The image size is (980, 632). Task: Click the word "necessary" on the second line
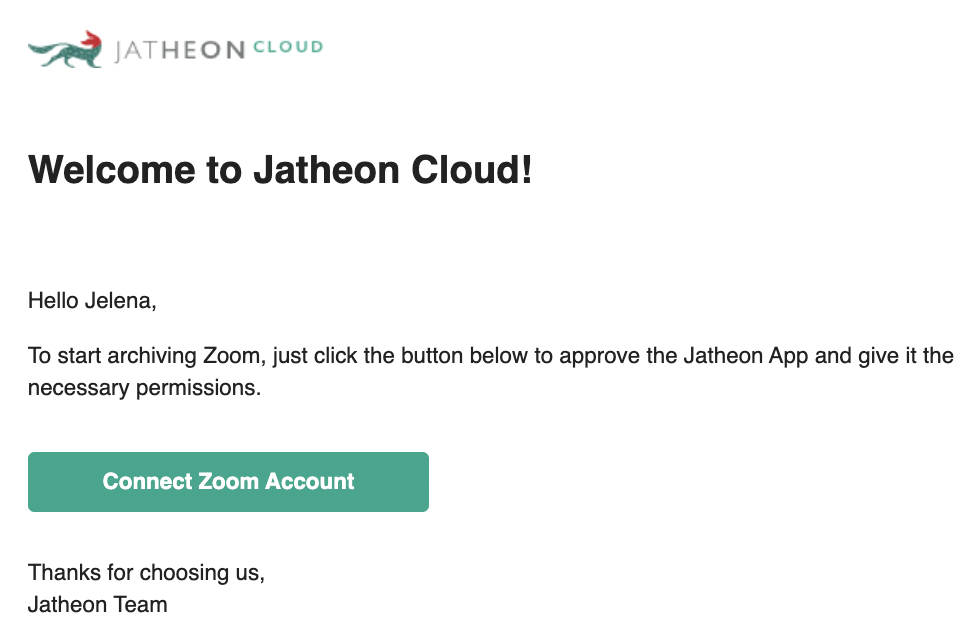pyautogui.click(x=79, y=388)
